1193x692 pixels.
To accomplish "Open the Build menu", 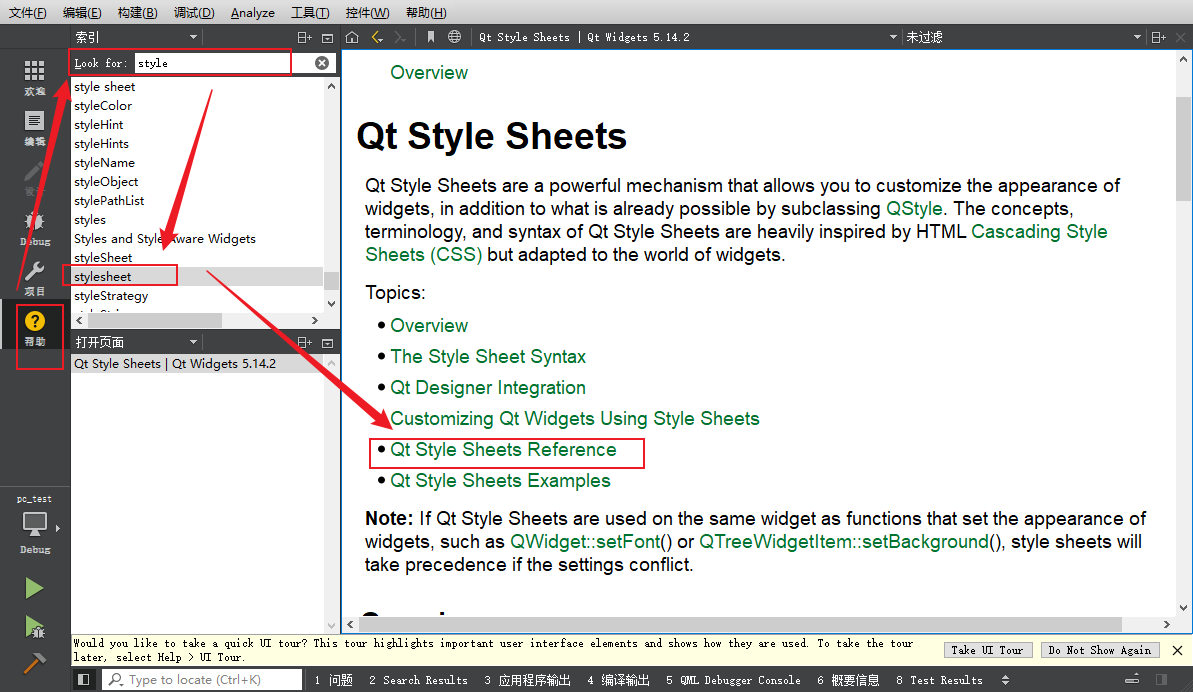I will [x=138, y=12].
